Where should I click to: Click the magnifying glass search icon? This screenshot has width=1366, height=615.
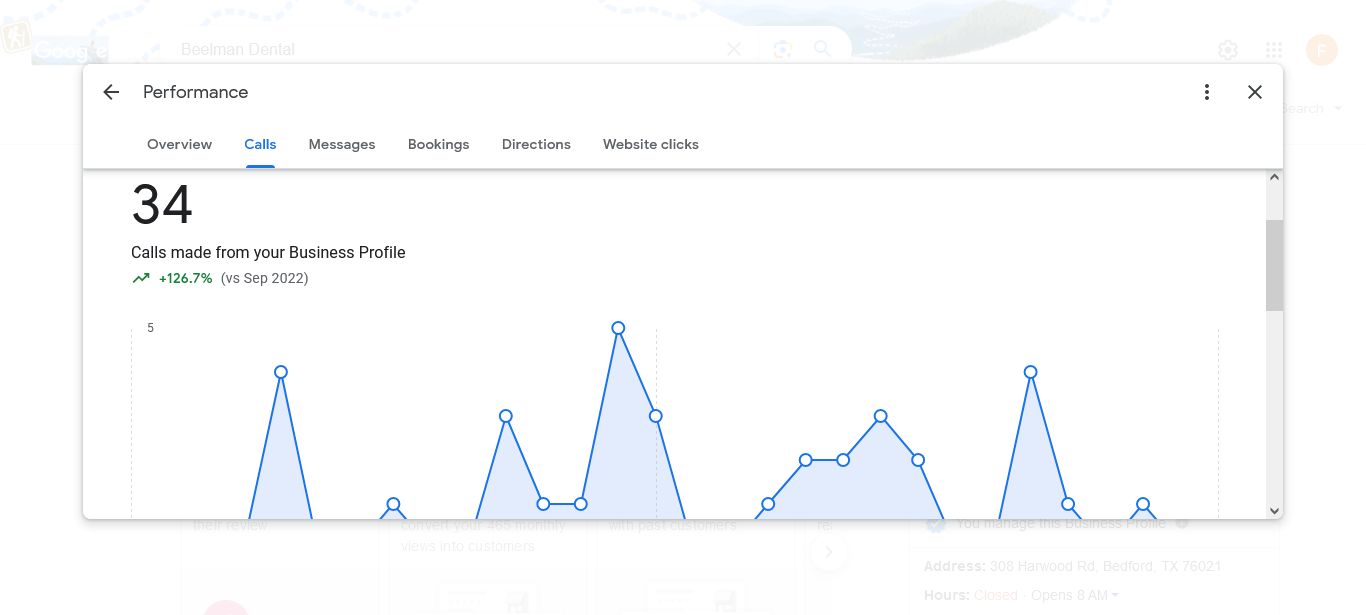(822, 49)
